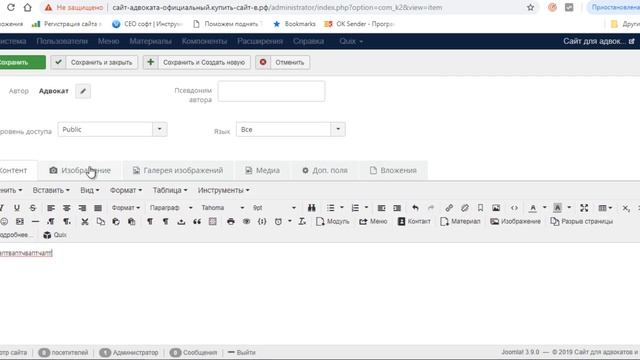Insert a hyperlink with the link icon

[x=449, y=208]
